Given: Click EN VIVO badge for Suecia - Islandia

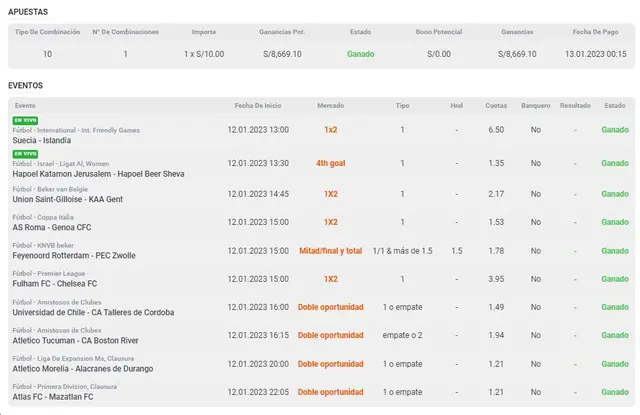Looking at the screenshot, I should click(22, 120).
